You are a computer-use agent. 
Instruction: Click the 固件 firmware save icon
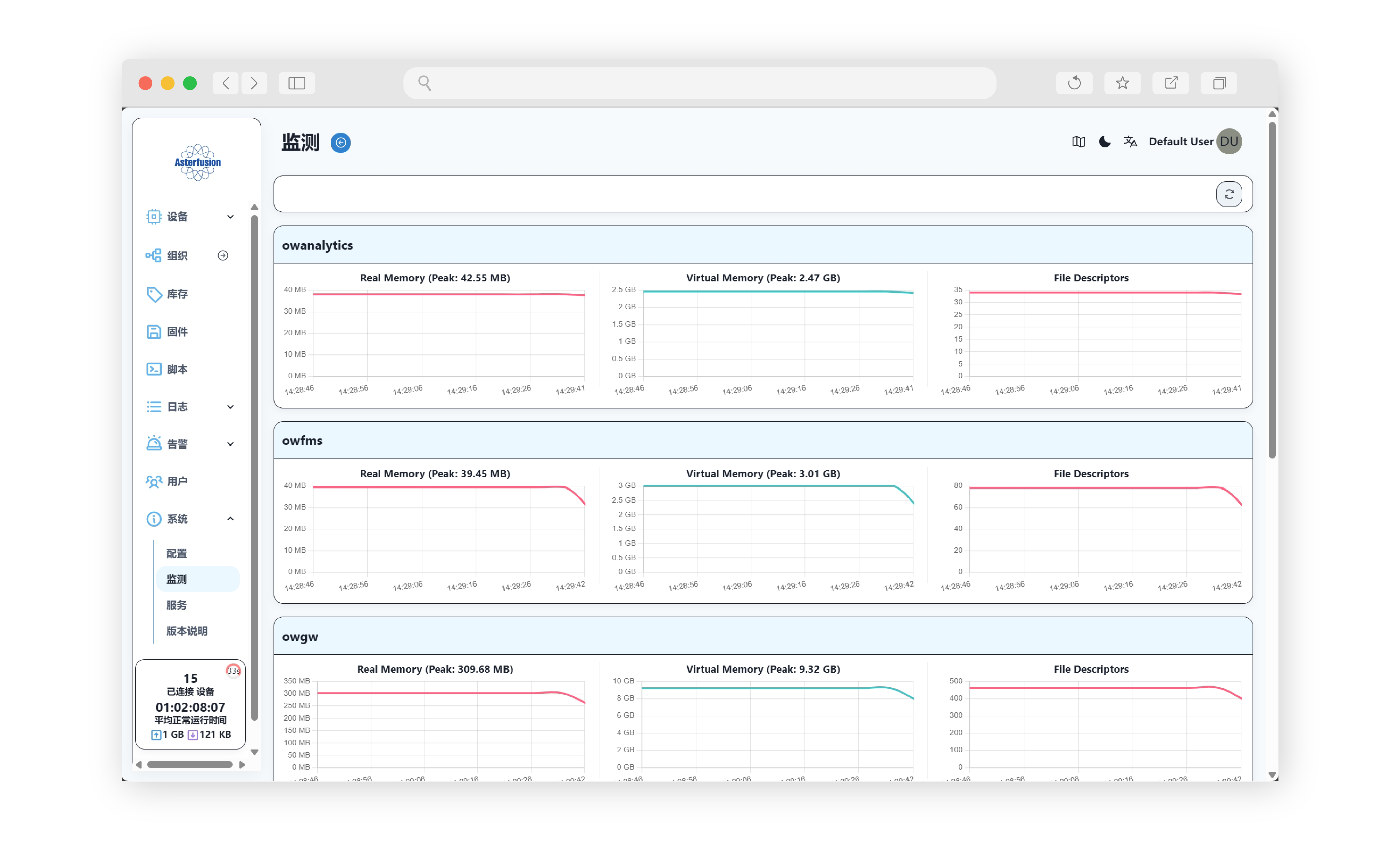pos(154,332)
